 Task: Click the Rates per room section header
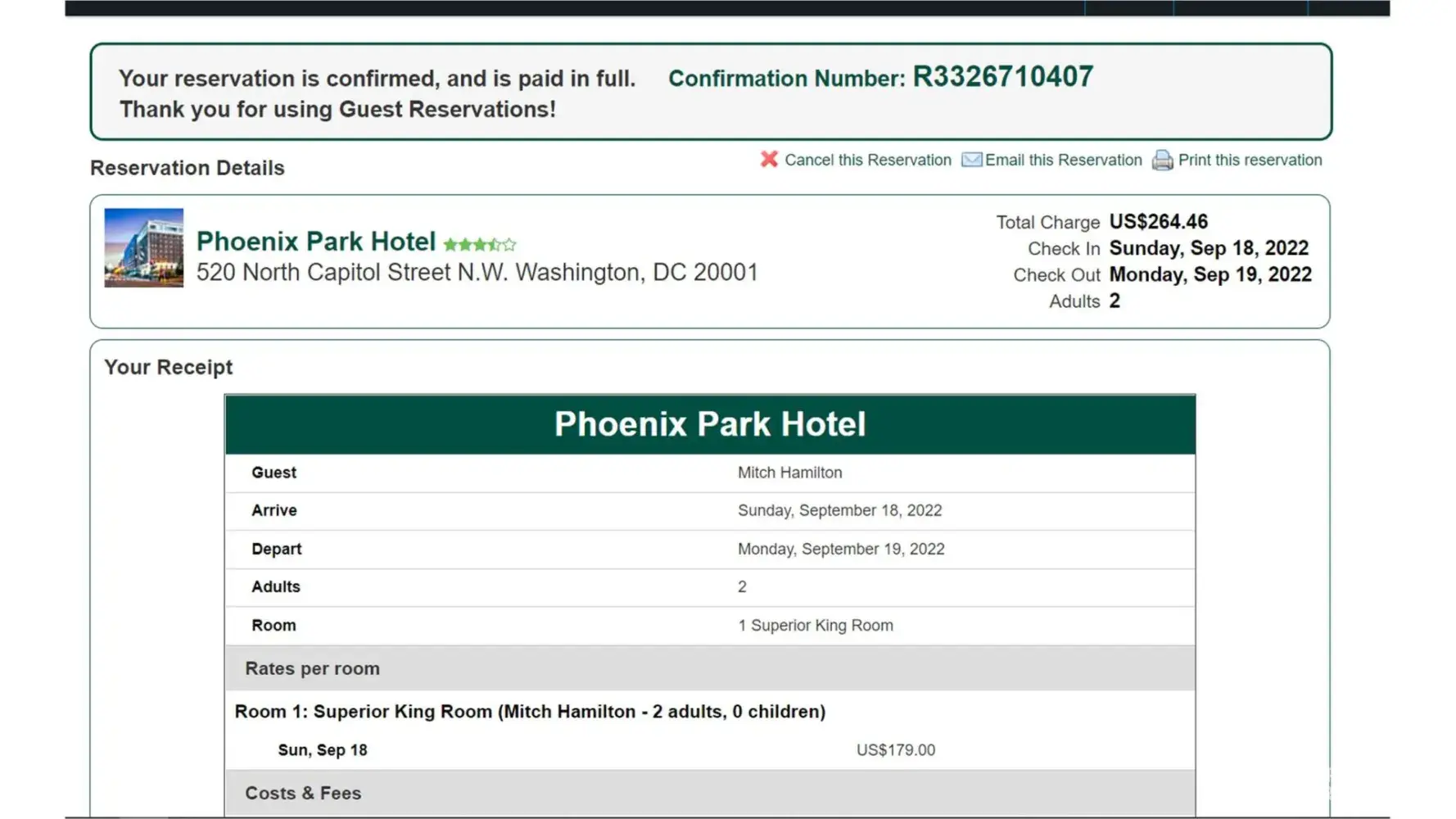tap(312, 668)
